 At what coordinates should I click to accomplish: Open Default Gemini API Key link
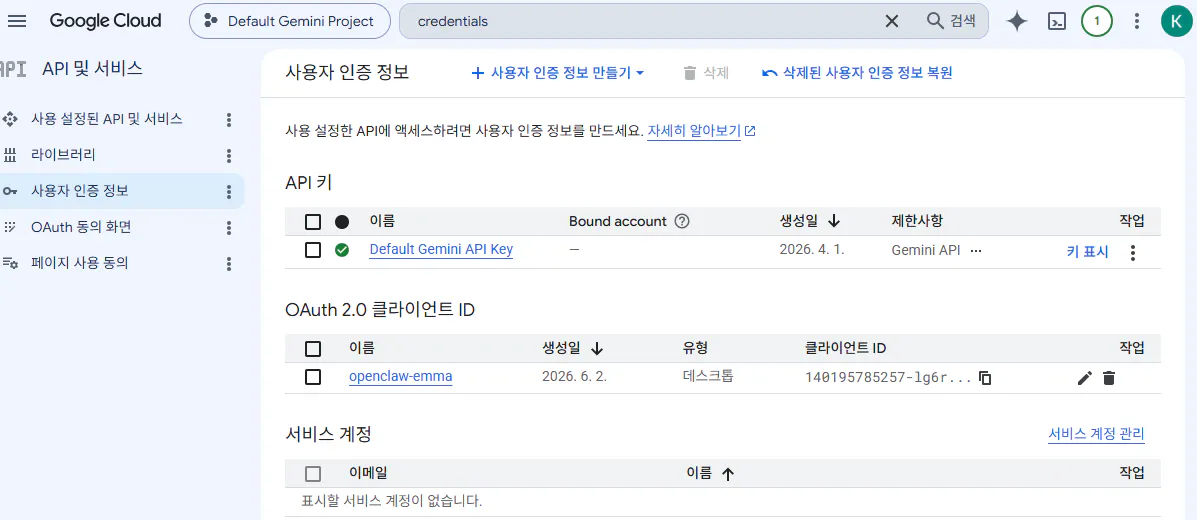click(x=441, y=250)
